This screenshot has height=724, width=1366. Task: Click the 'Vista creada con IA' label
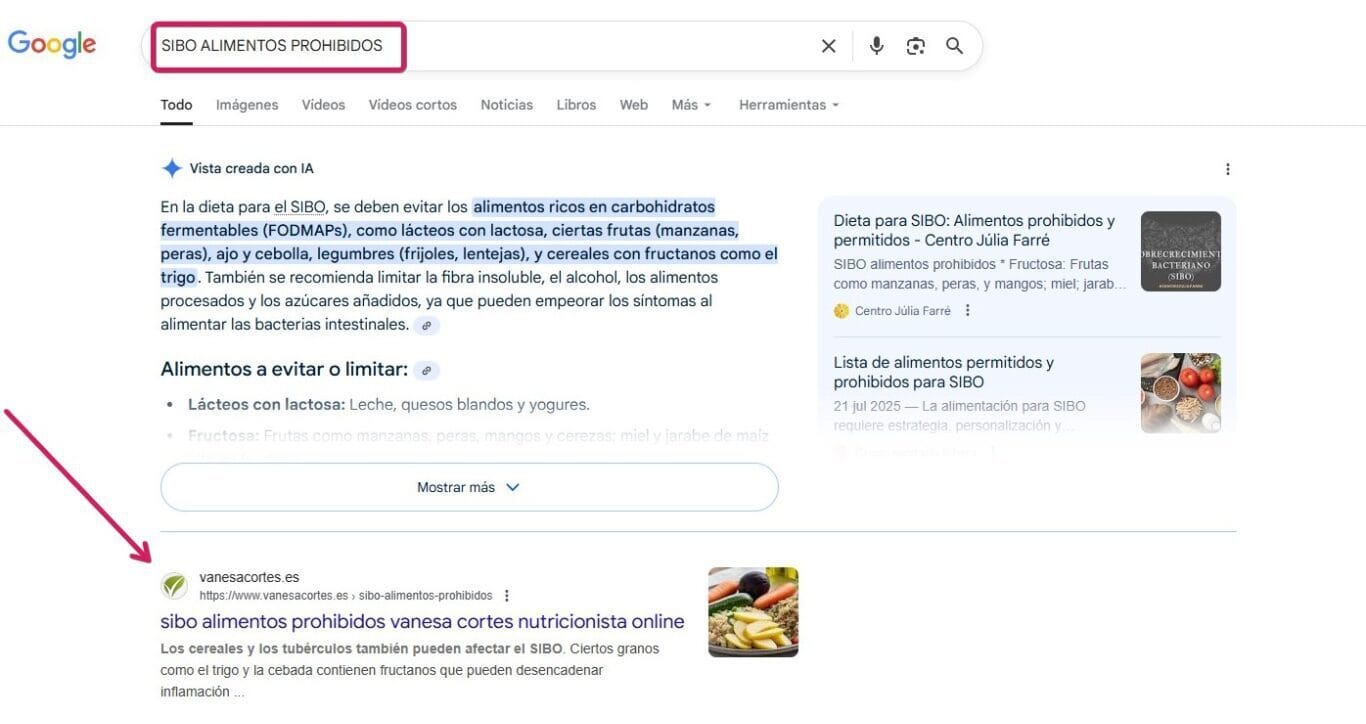[x=251, y=169]
